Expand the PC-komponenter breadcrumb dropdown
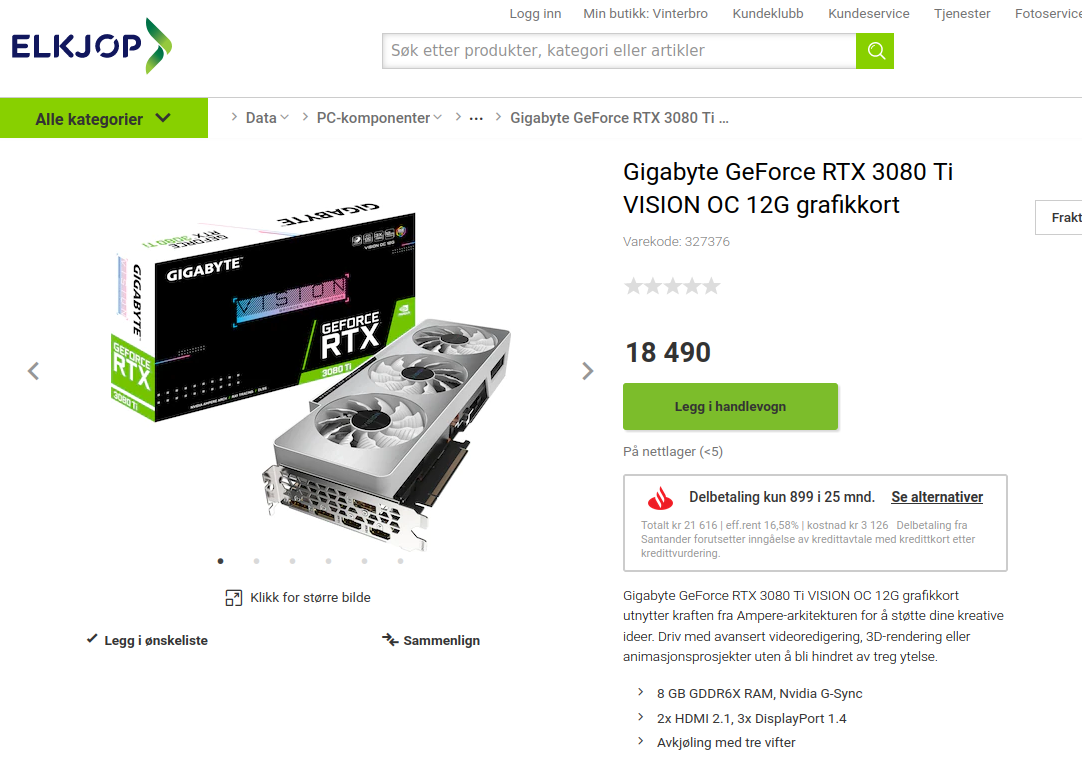This screenshot has height=769, width=1082. coord(379,118)
